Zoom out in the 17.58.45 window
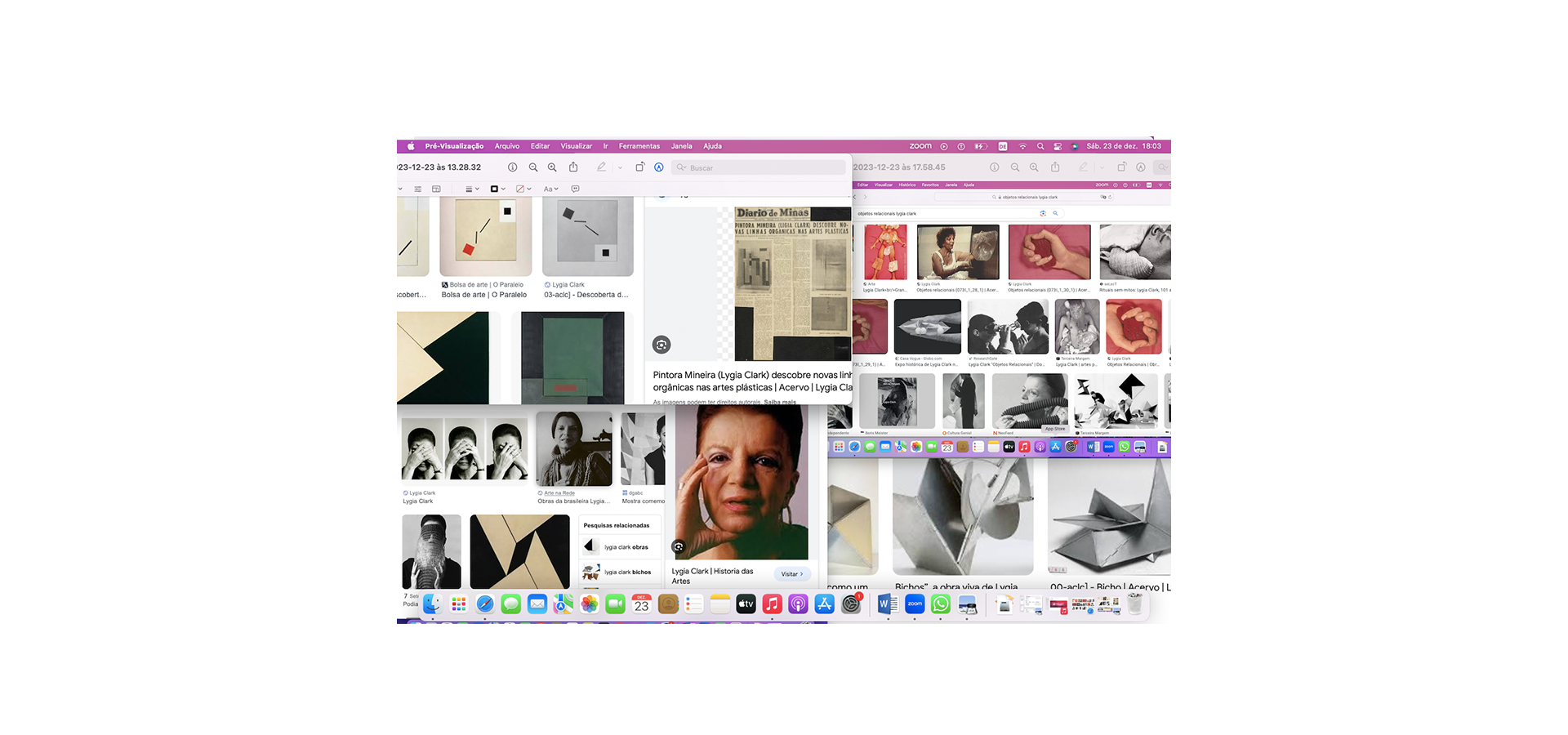Viewport: 1568px width, 735px height. point(1015,167)
